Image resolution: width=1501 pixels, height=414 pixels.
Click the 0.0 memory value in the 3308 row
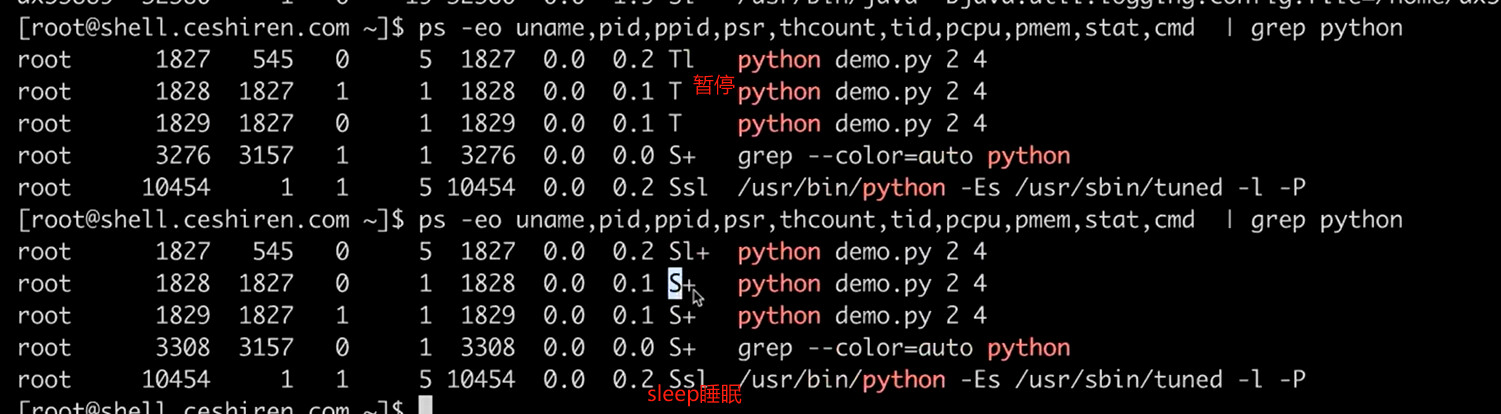633,348
